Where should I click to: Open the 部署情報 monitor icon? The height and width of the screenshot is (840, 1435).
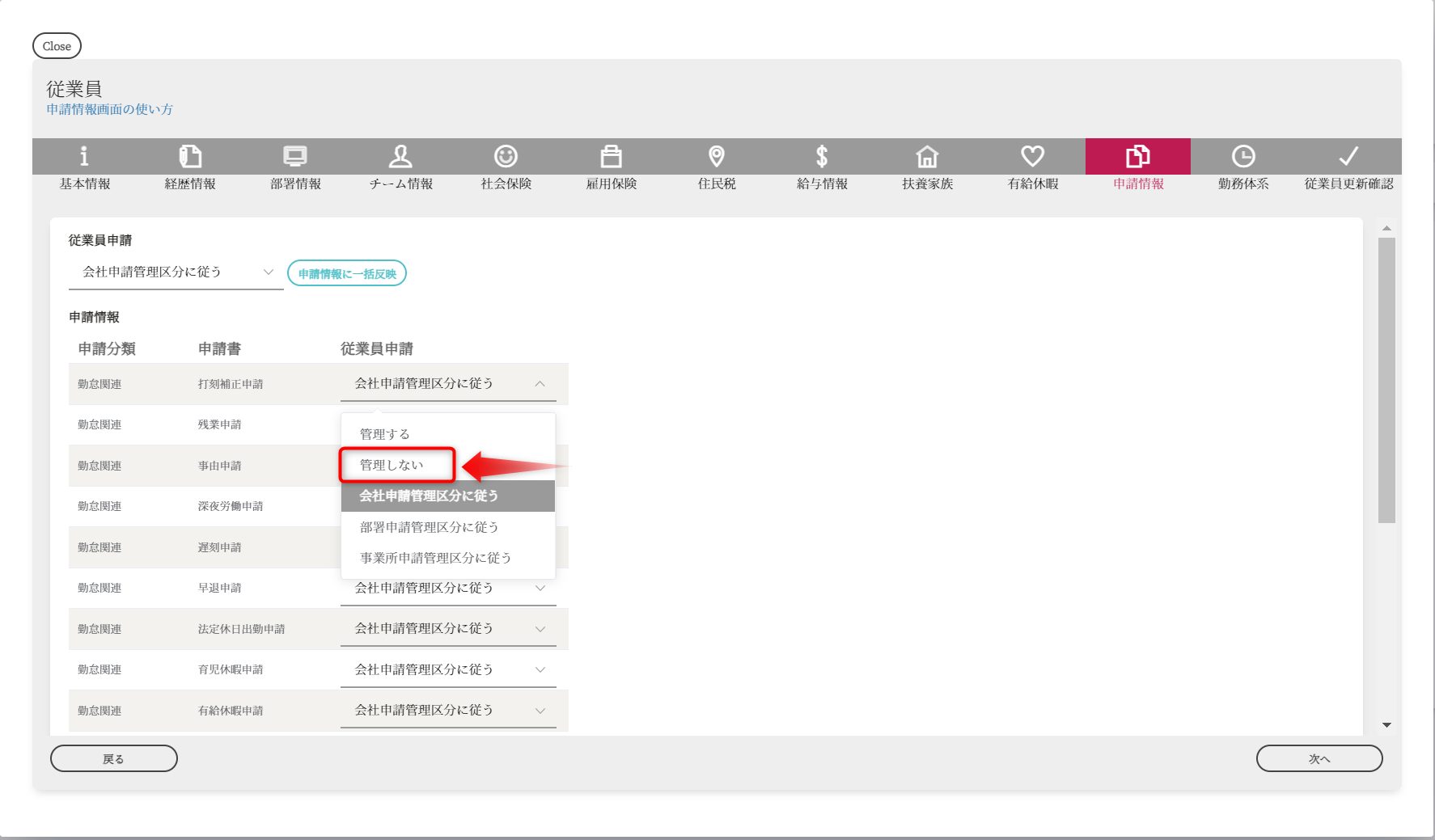click(x=295, y=156)
